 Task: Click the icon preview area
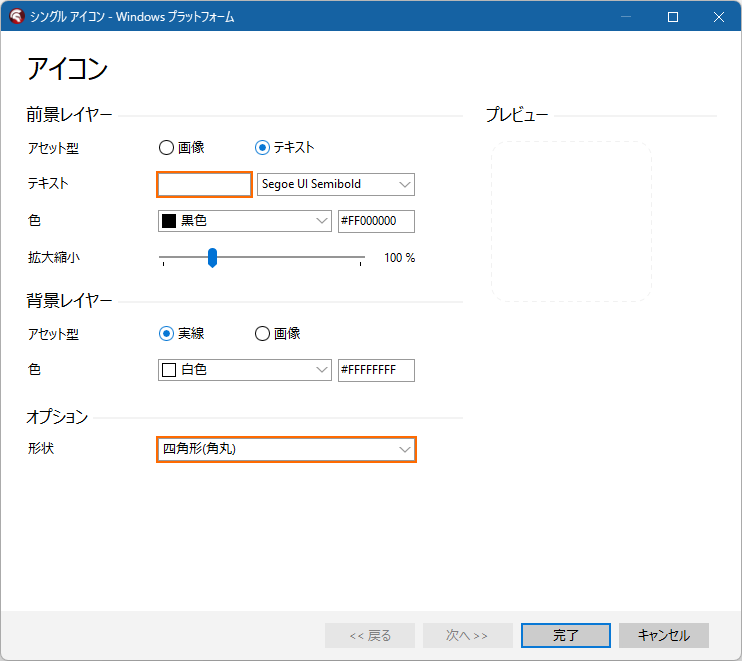(x=571, y=221)
